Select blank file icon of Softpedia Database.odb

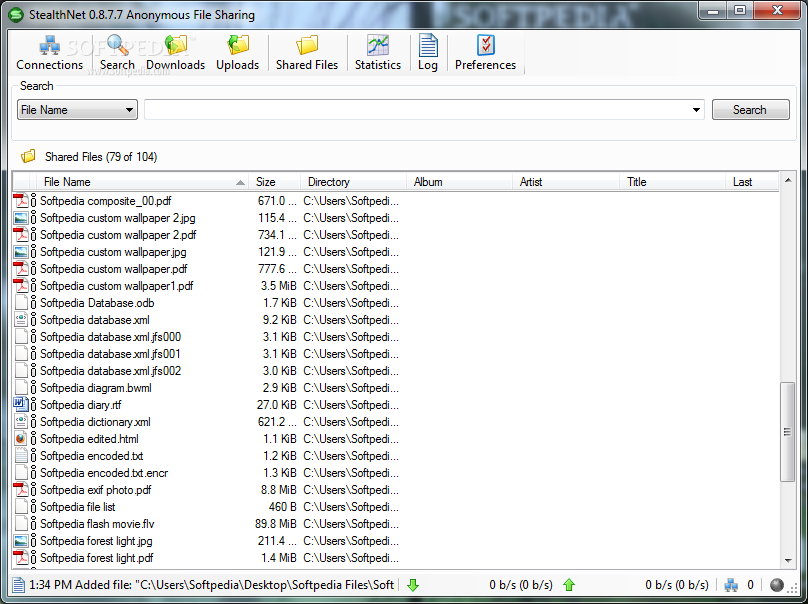(21, 303)
